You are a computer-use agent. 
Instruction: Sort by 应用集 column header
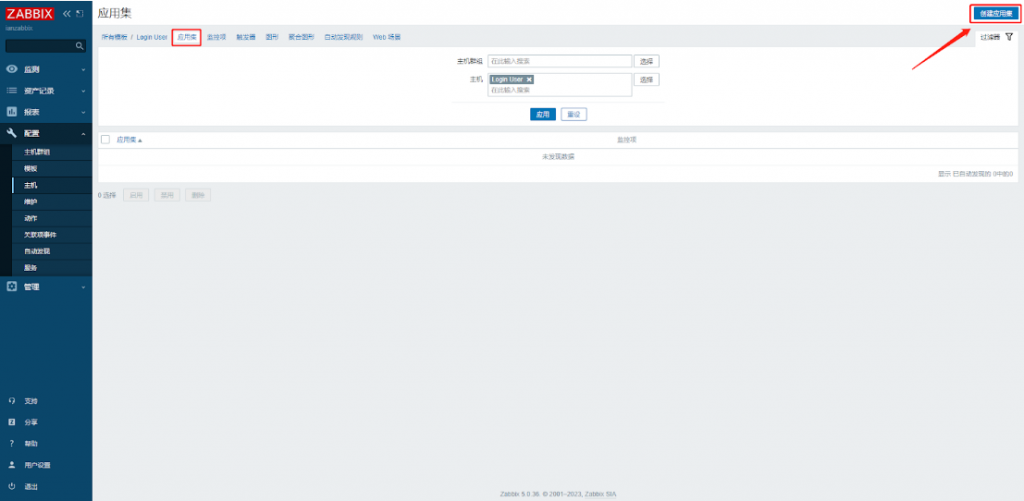pos(129,140)
